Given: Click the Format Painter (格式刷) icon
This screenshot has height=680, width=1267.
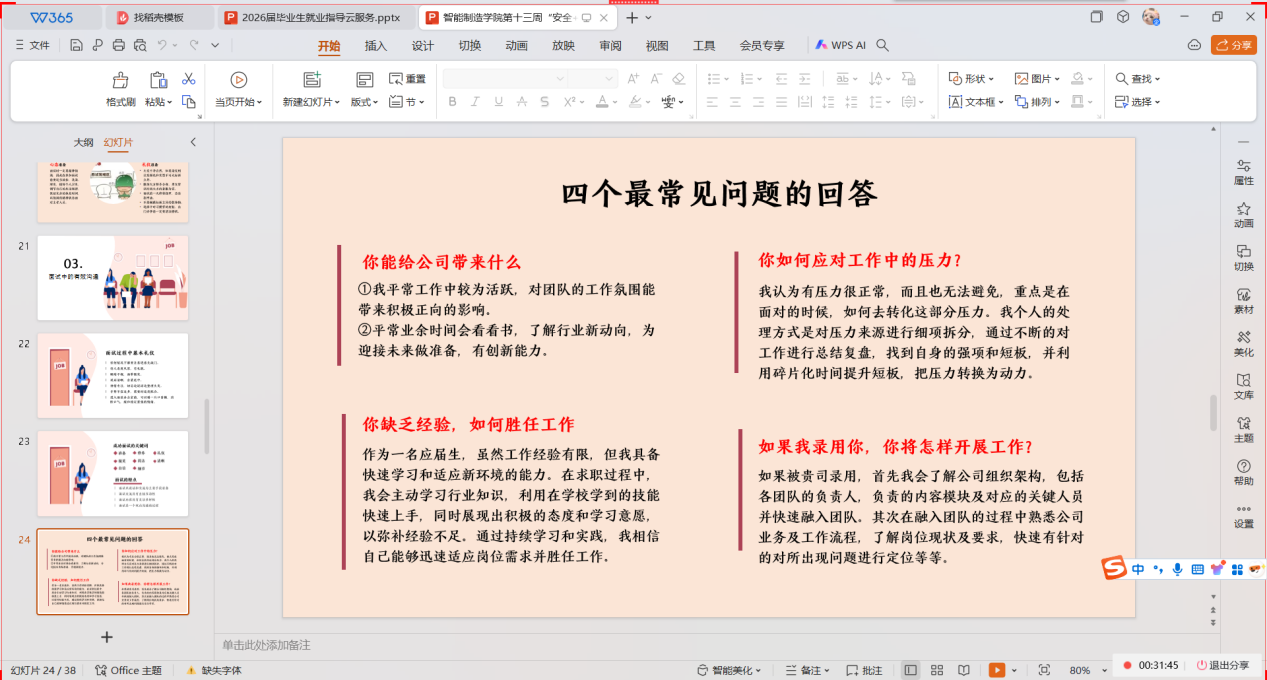Looking at the screenshot, I should tap(120, 81).
